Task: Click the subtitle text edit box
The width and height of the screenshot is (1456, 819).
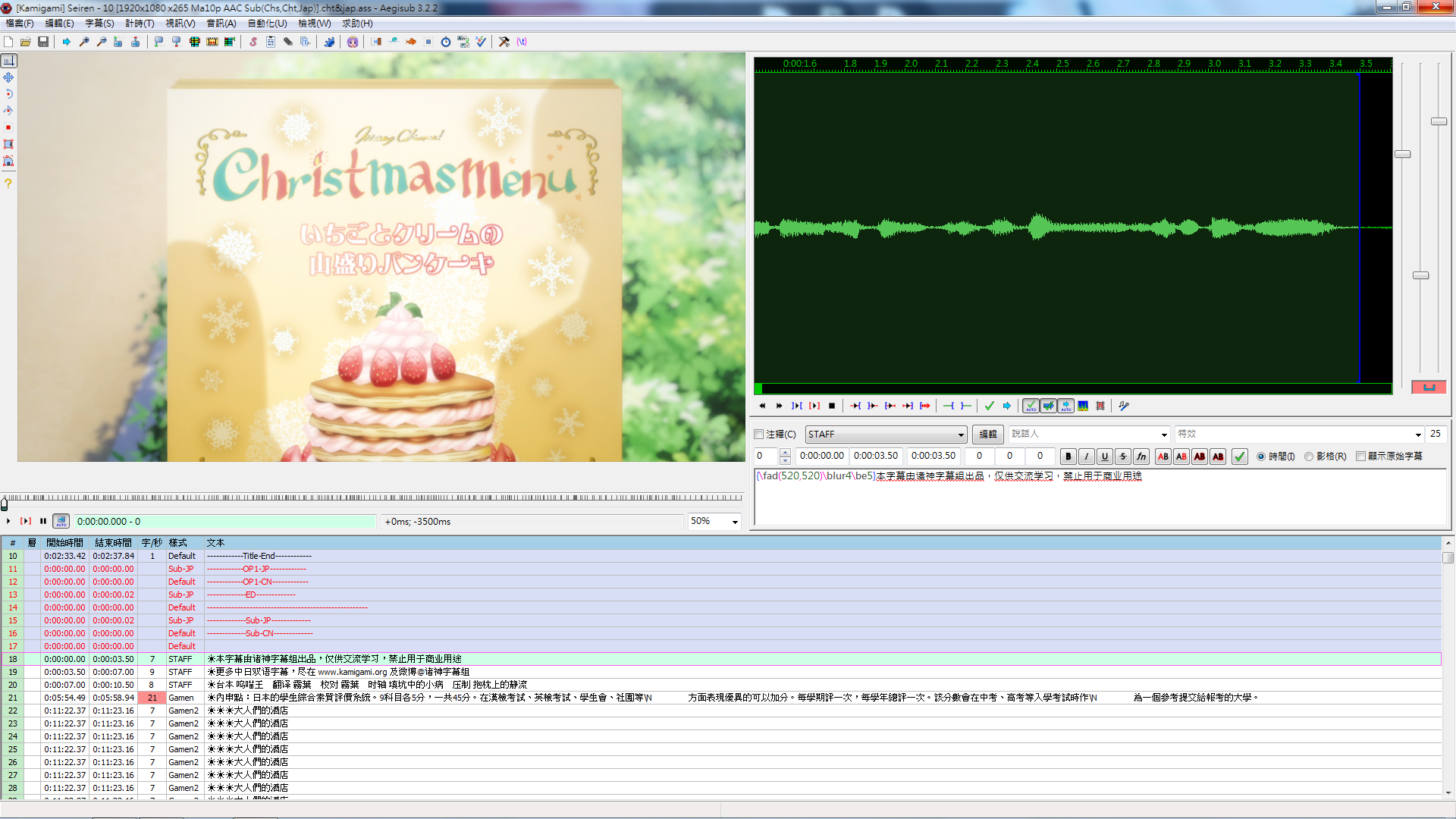Action: [1100, 497]
